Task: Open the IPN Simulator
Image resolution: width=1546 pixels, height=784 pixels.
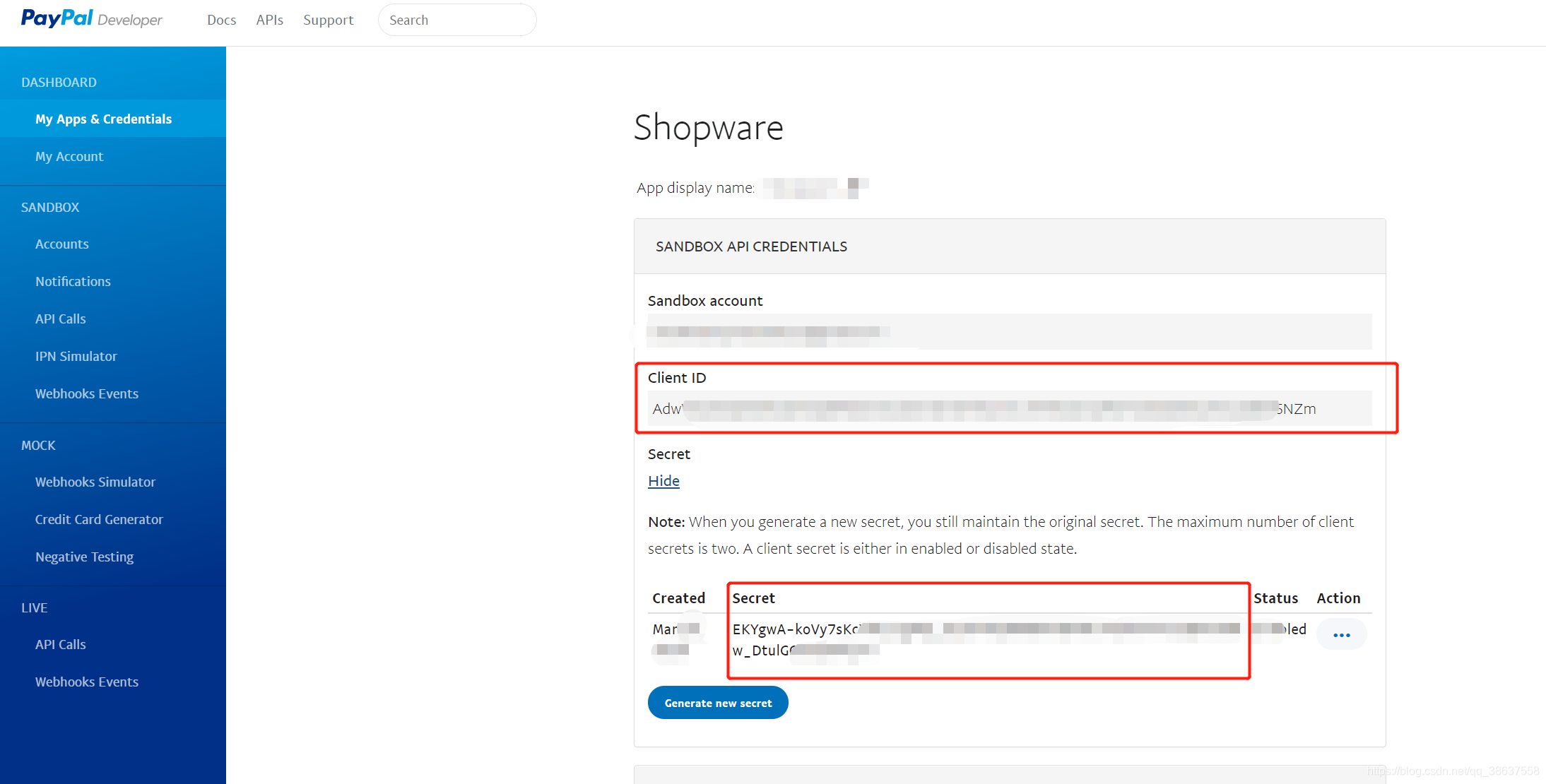Action: tap(76, 356)
